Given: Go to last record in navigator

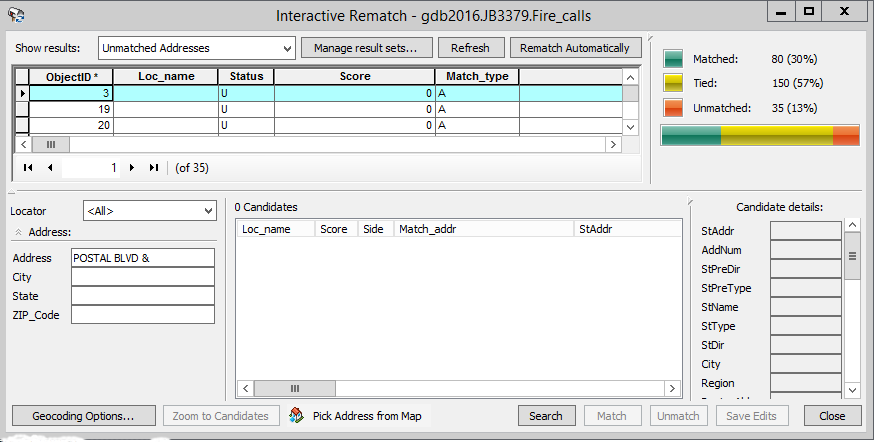Looking at the screenshot, I should [x=153, y=167].
